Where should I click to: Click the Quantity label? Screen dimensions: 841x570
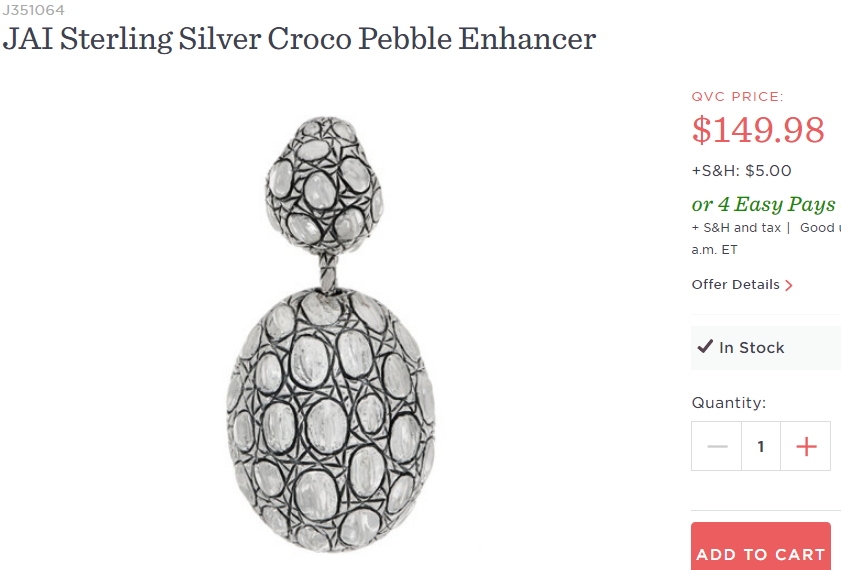pyautogui.click(x=728, y=403)
